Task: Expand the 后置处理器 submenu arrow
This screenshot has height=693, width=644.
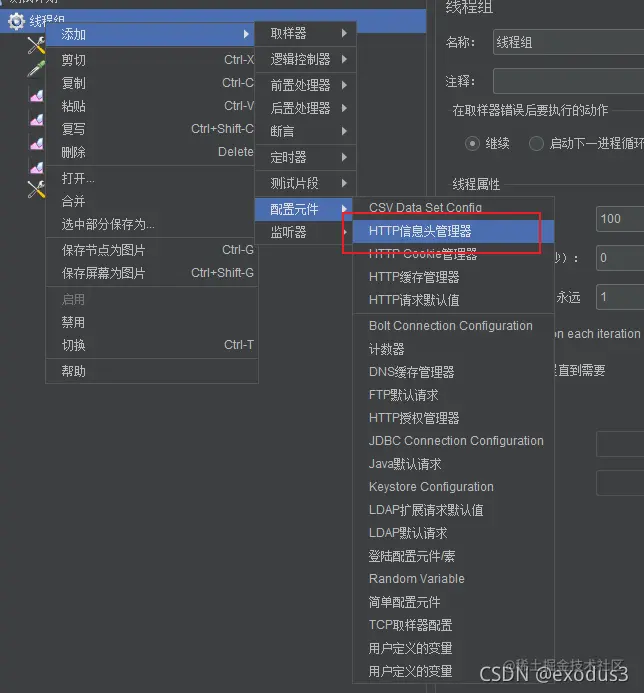Action: (x=344, y=108)
